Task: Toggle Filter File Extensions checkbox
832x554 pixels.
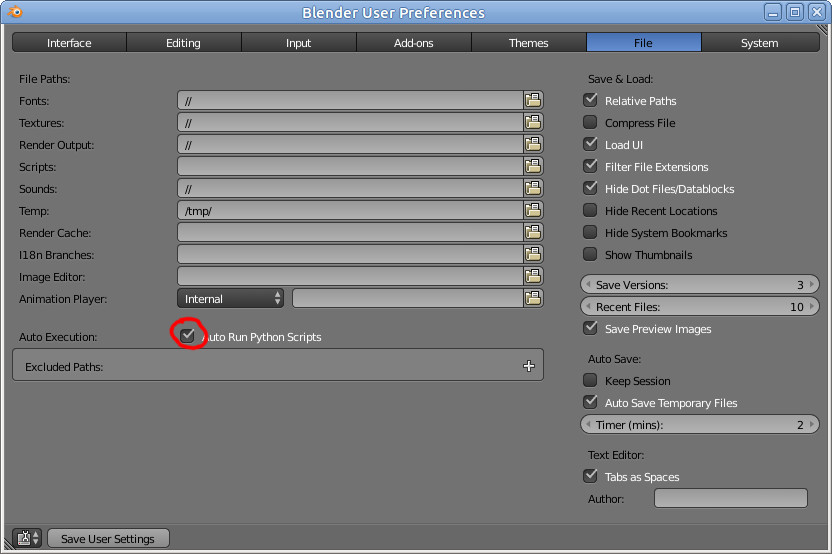Action: 590,166
